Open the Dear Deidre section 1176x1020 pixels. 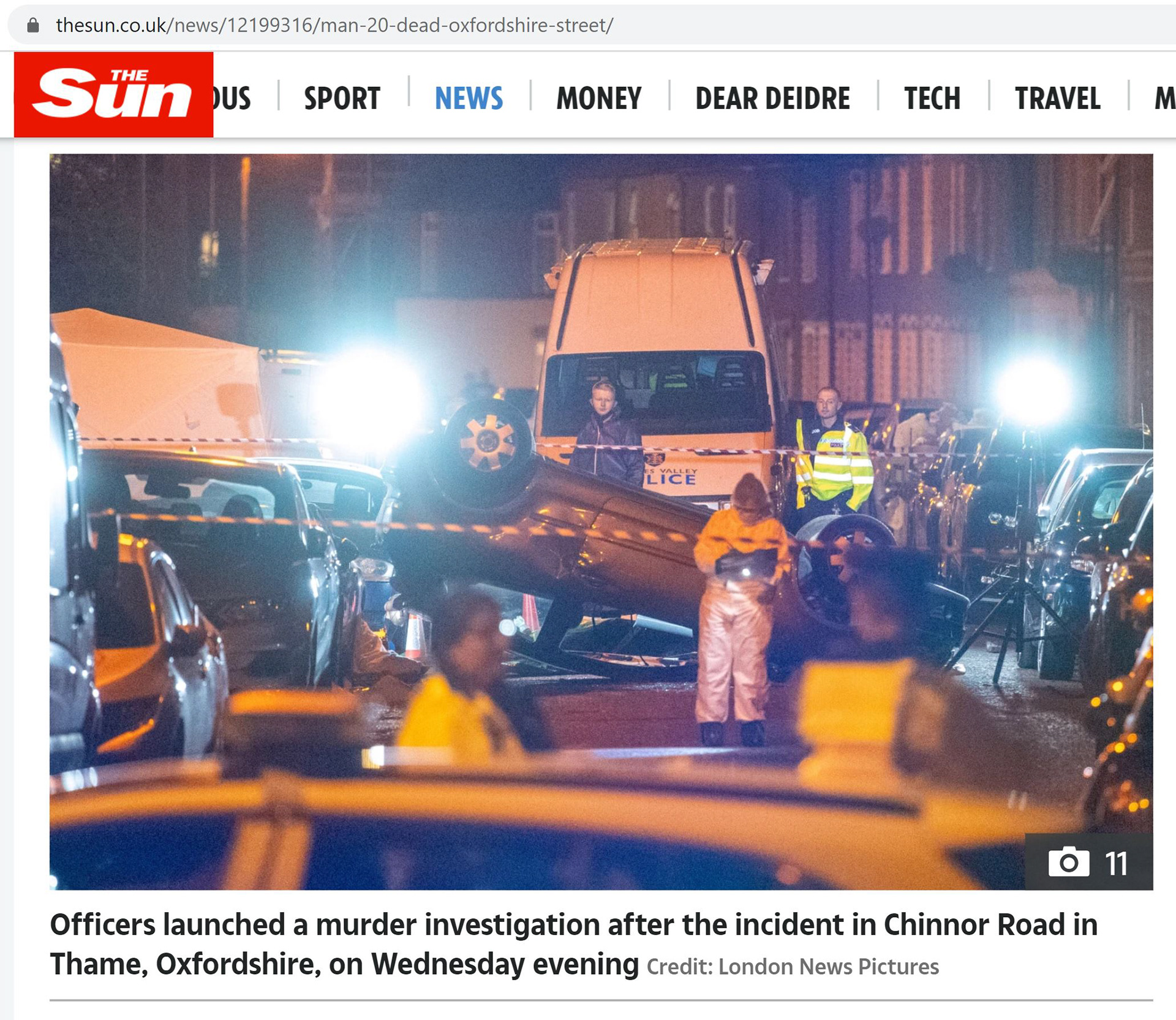click(772, 98)
